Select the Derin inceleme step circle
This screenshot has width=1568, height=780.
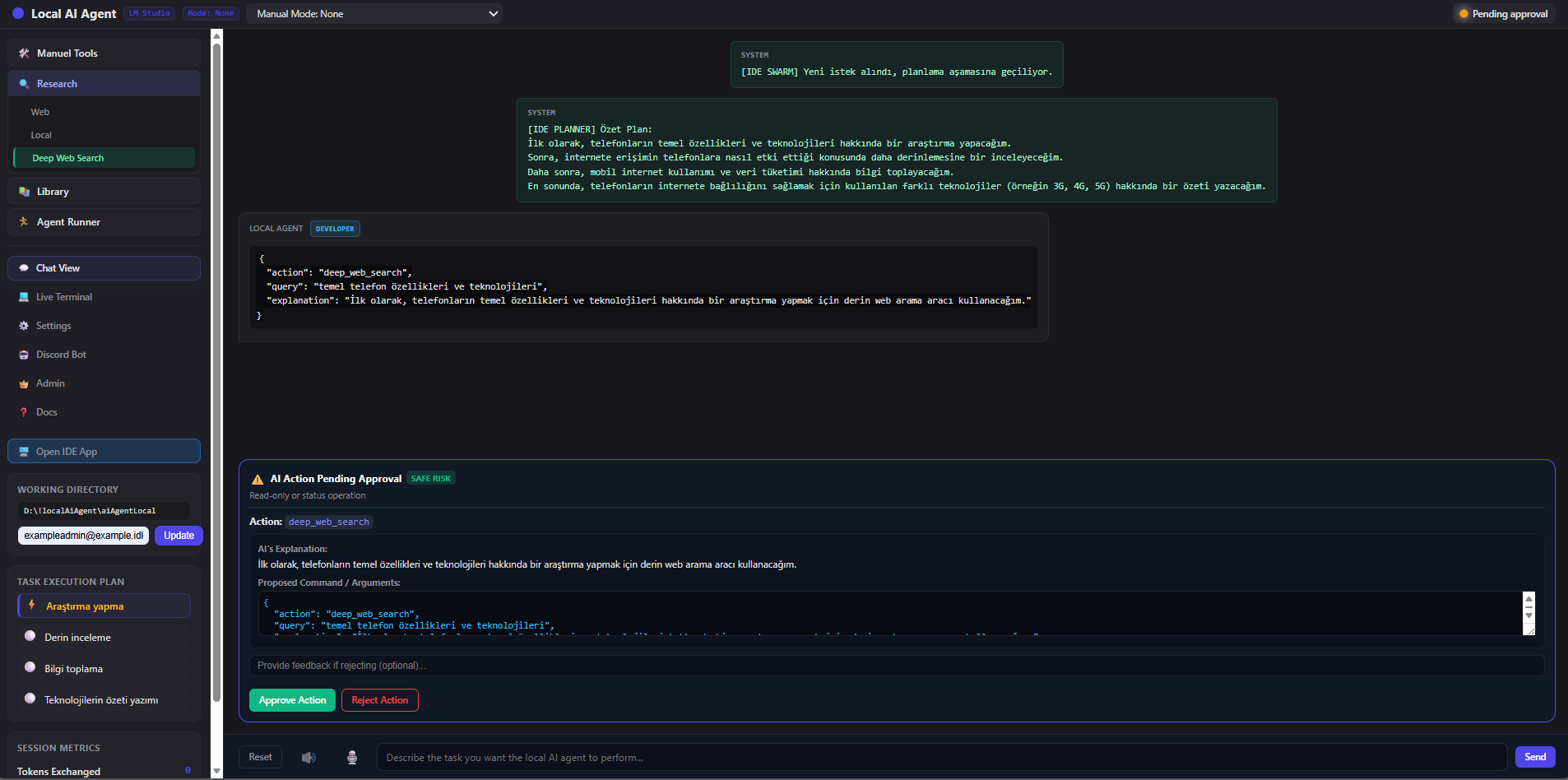click(30, 636)
